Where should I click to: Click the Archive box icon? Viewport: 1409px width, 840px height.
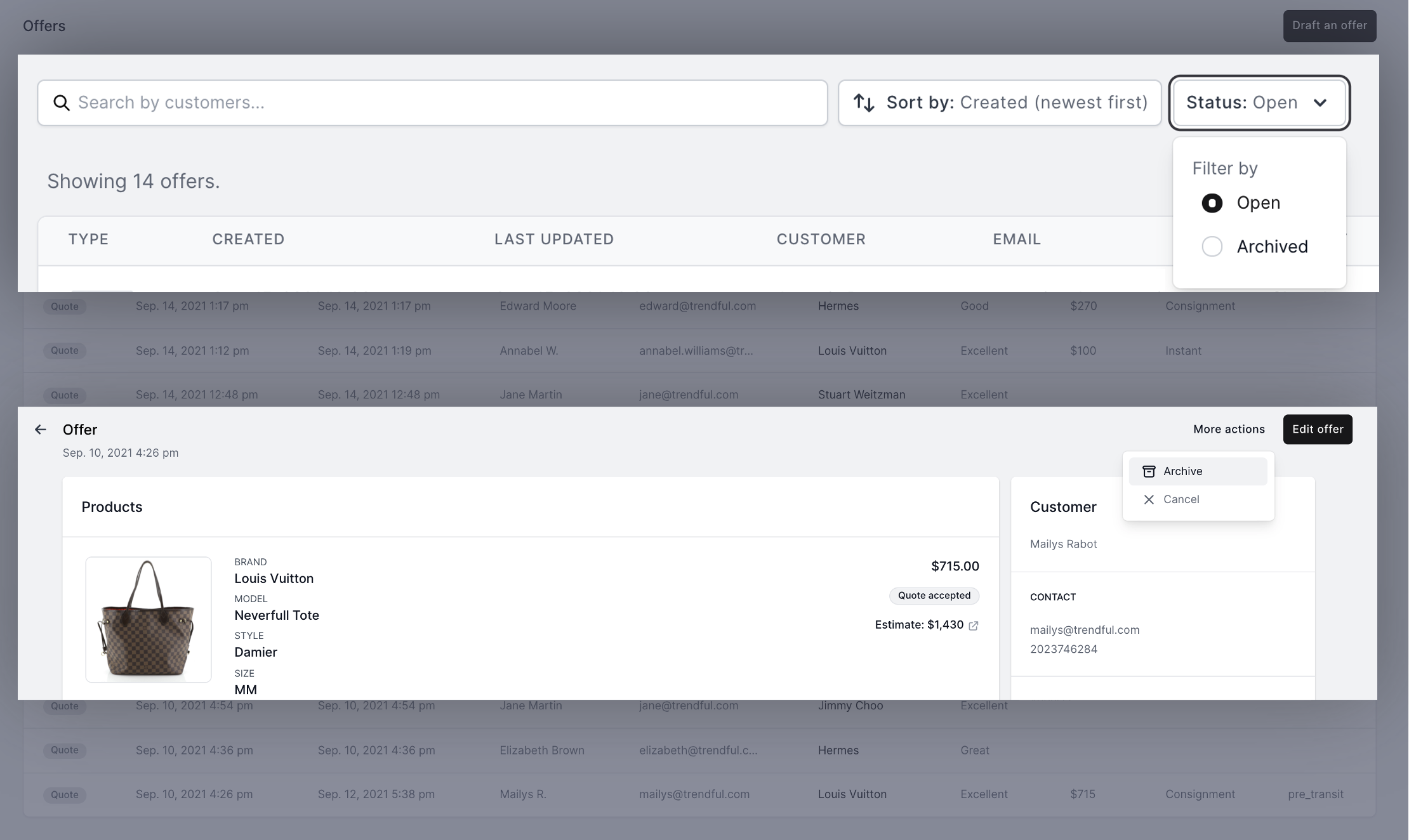click(x=1149, y=471)
